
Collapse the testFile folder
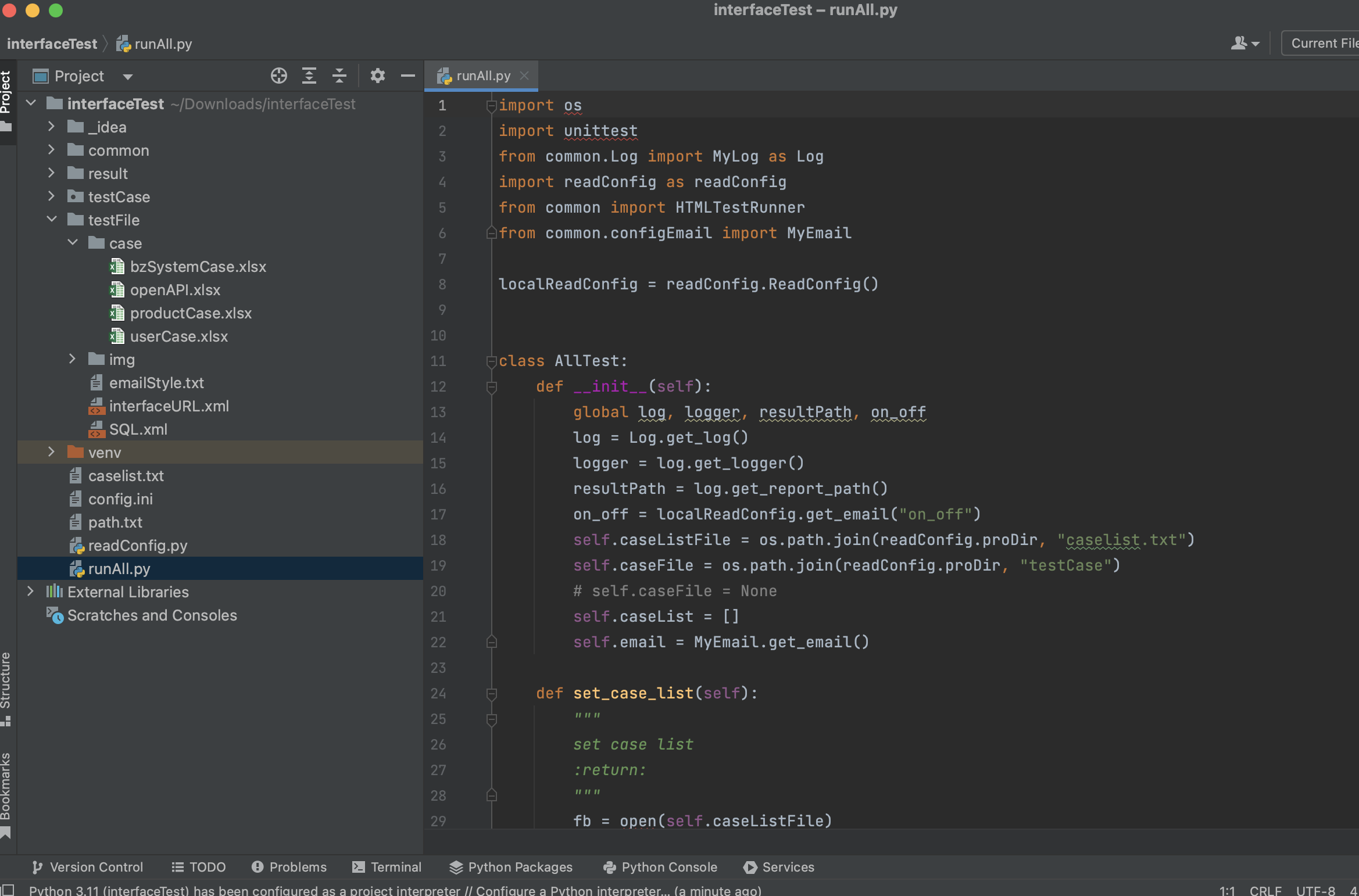51,220
